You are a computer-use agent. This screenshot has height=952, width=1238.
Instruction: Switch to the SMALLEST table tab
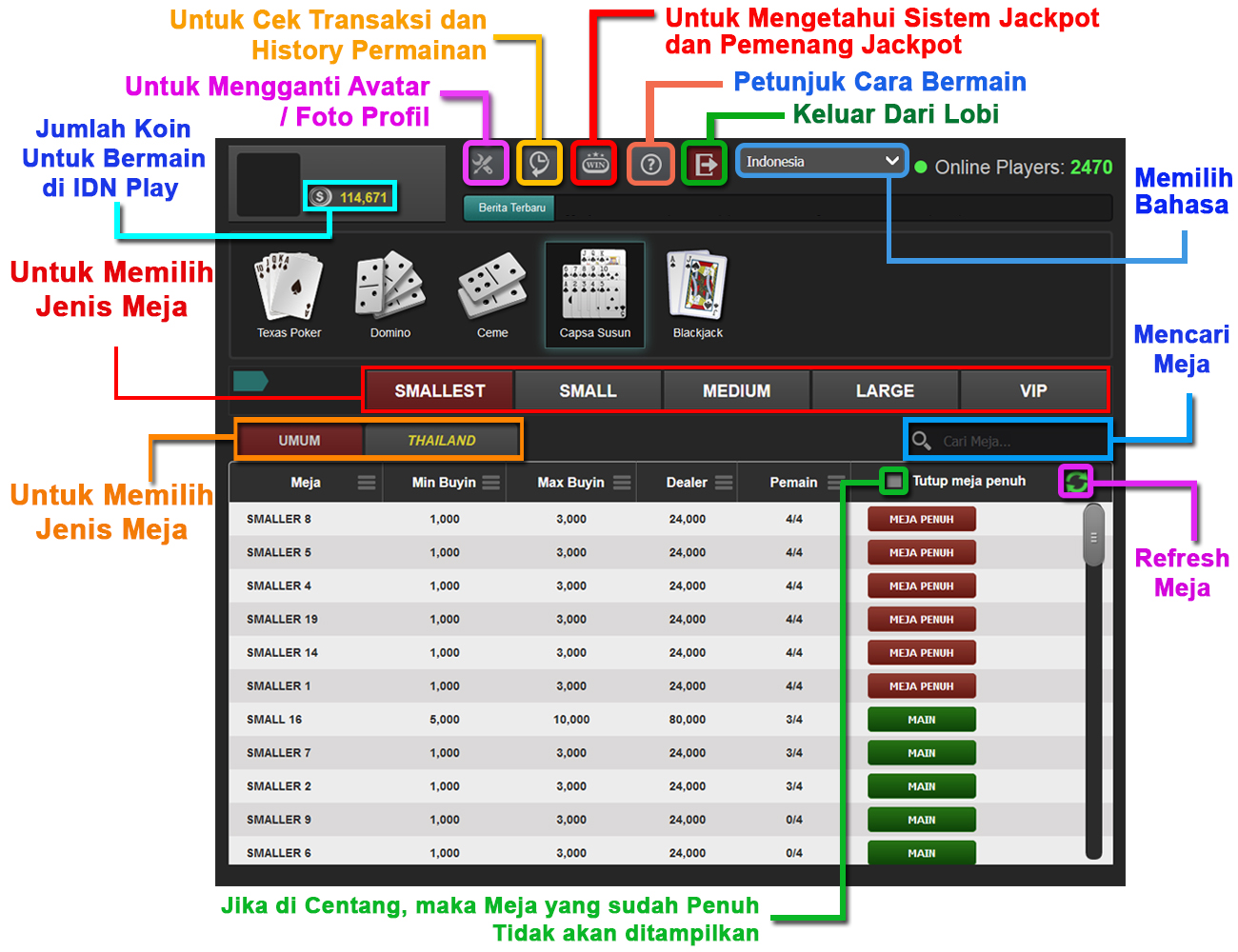pyautogui.click(x=440, y=390)
